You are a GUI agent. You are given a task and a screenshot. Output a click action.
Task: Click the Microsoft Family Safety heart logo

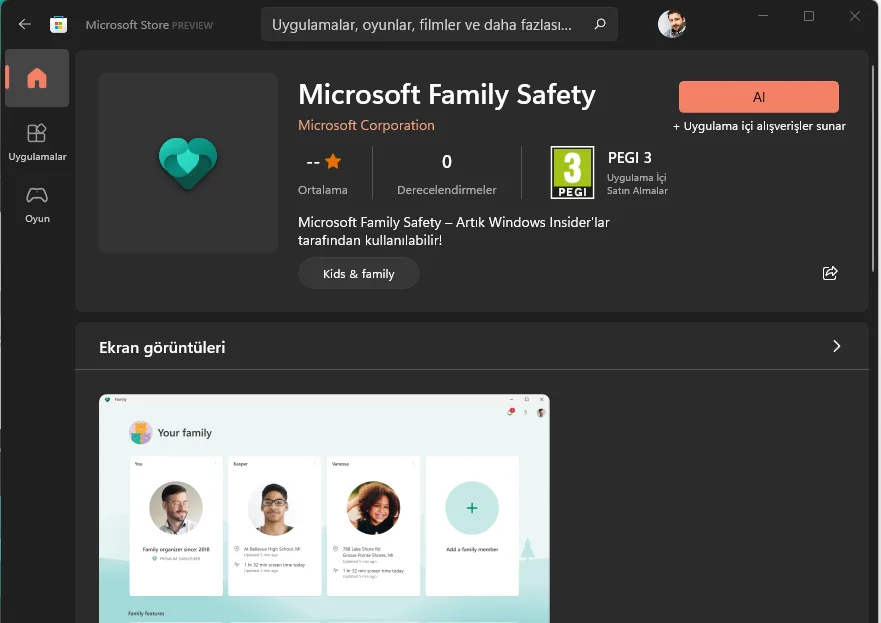click(x=188, y=162)
